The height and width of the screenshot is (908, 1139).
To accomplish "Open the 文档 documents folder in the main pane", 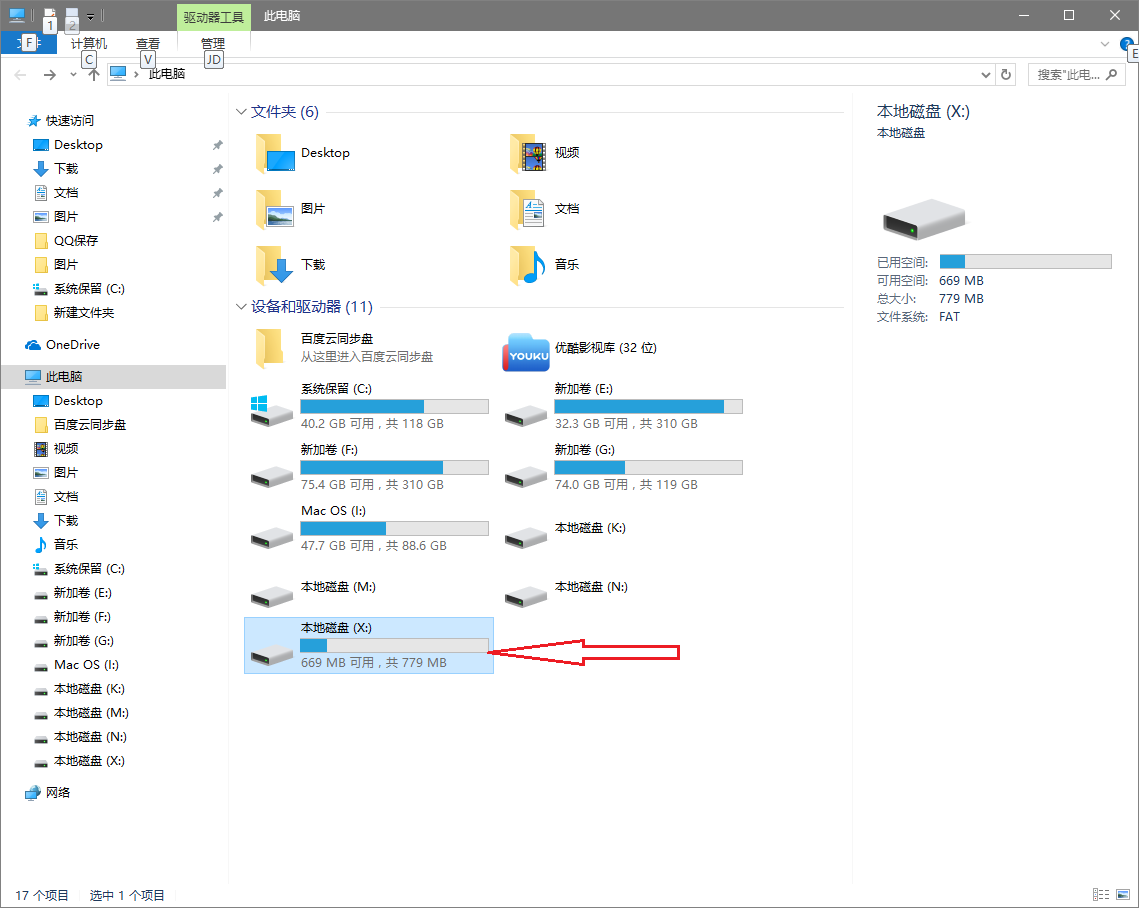I will [545, 209].
